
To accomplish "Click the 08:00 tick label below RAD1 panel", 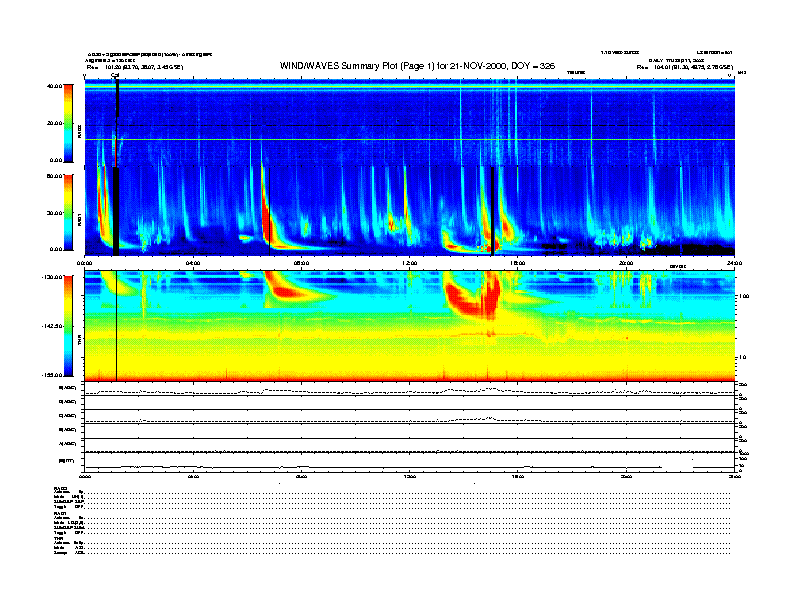I will coord(301,263).
